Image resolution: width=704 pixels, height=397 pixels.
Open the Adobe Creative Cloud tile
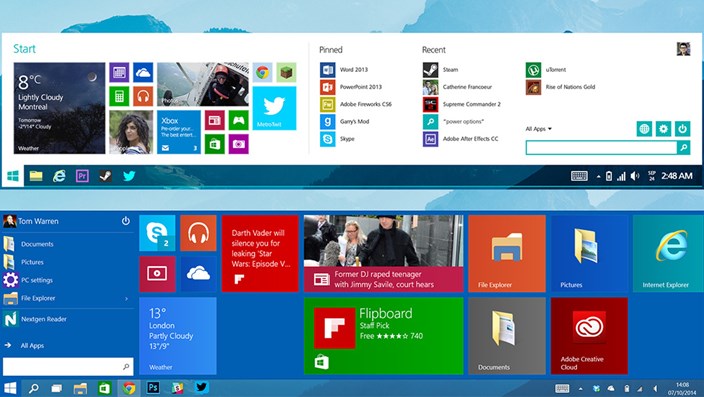[x=589, y=335]
